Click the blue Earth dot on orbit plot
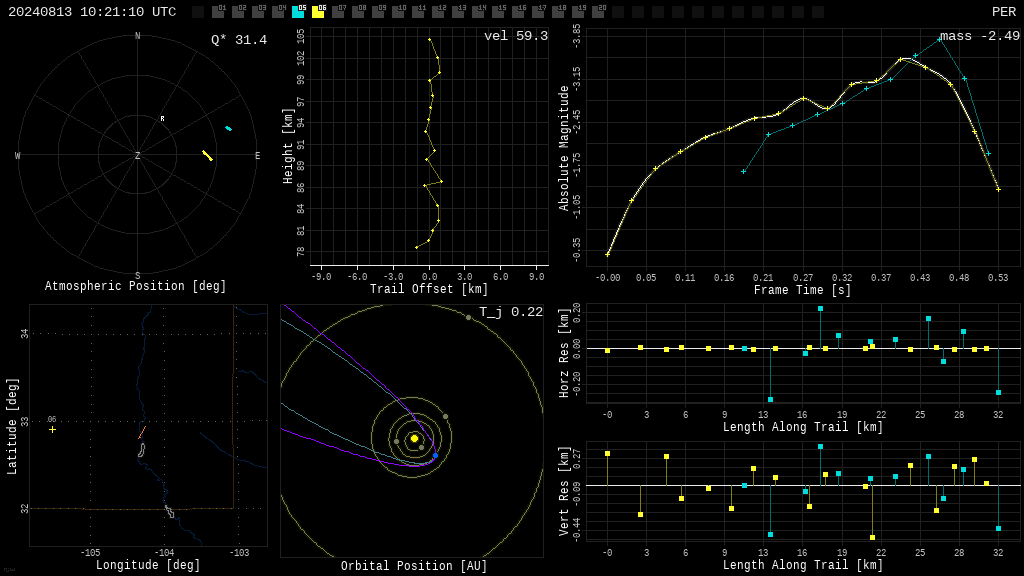Viewport: 1024px width, 576px height. [x=436, y=455]
